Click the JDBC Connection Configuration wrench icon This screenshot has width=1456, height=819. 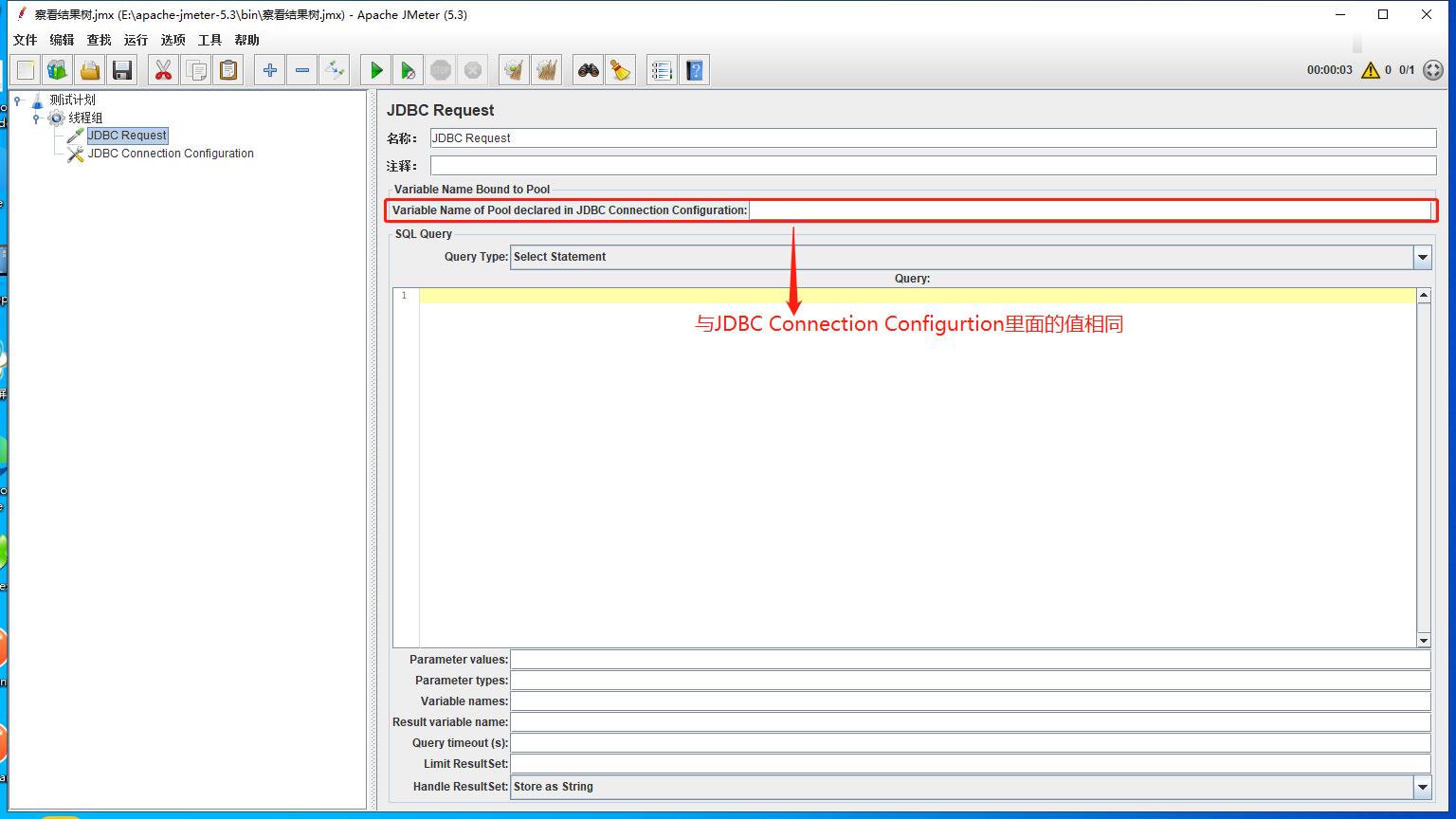(75, 154)
